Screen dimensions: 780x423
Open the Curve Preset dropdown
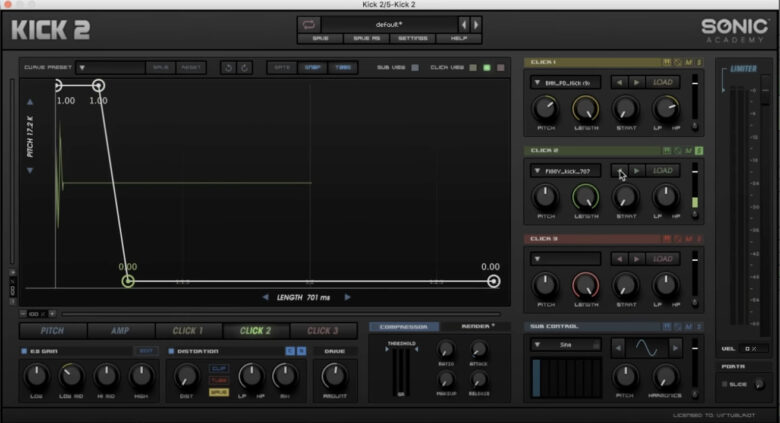pyautogui.click(x=110, y=67)
